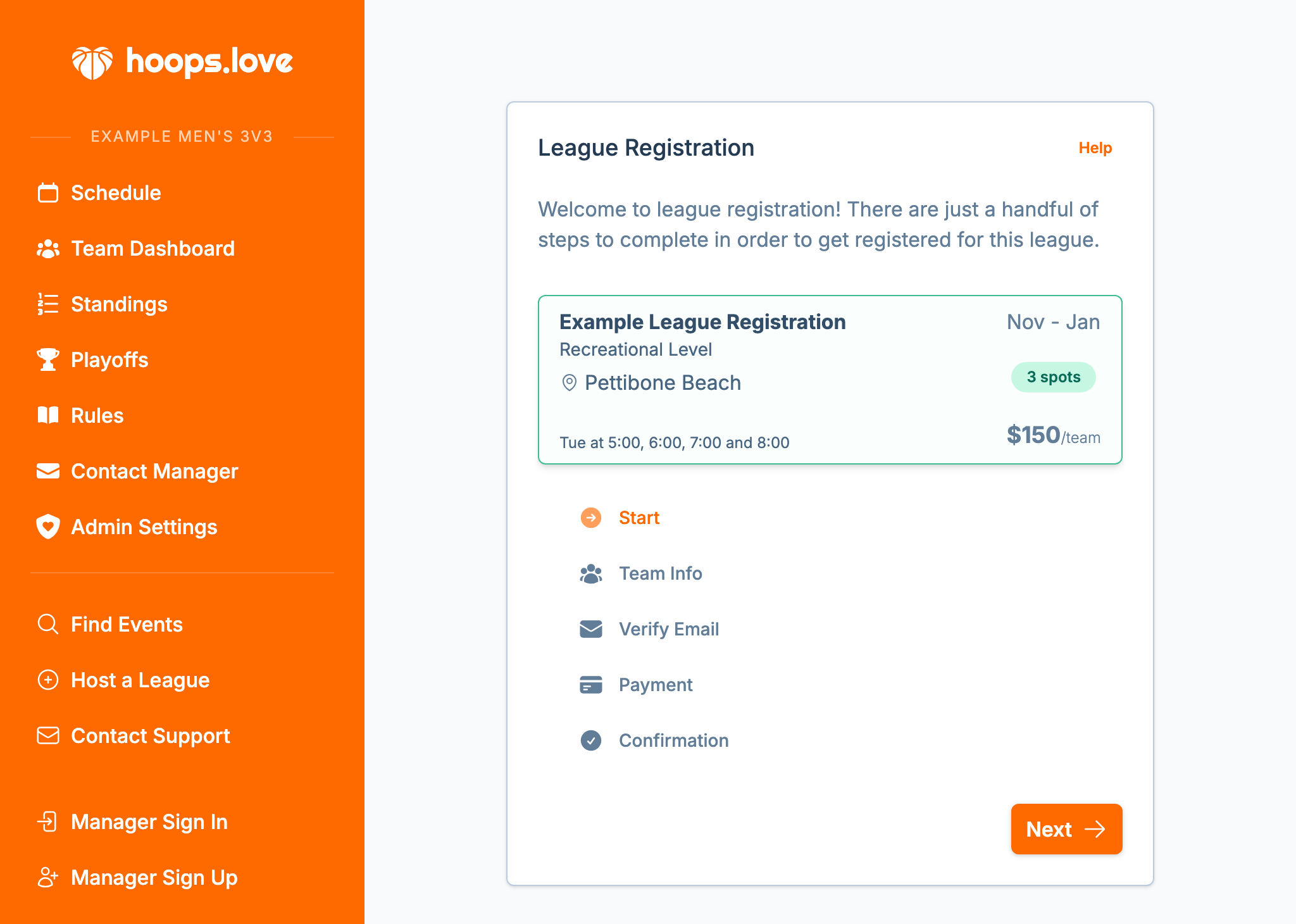
Task: Click the Team Dashboard people icon
Action: [47, 248]
